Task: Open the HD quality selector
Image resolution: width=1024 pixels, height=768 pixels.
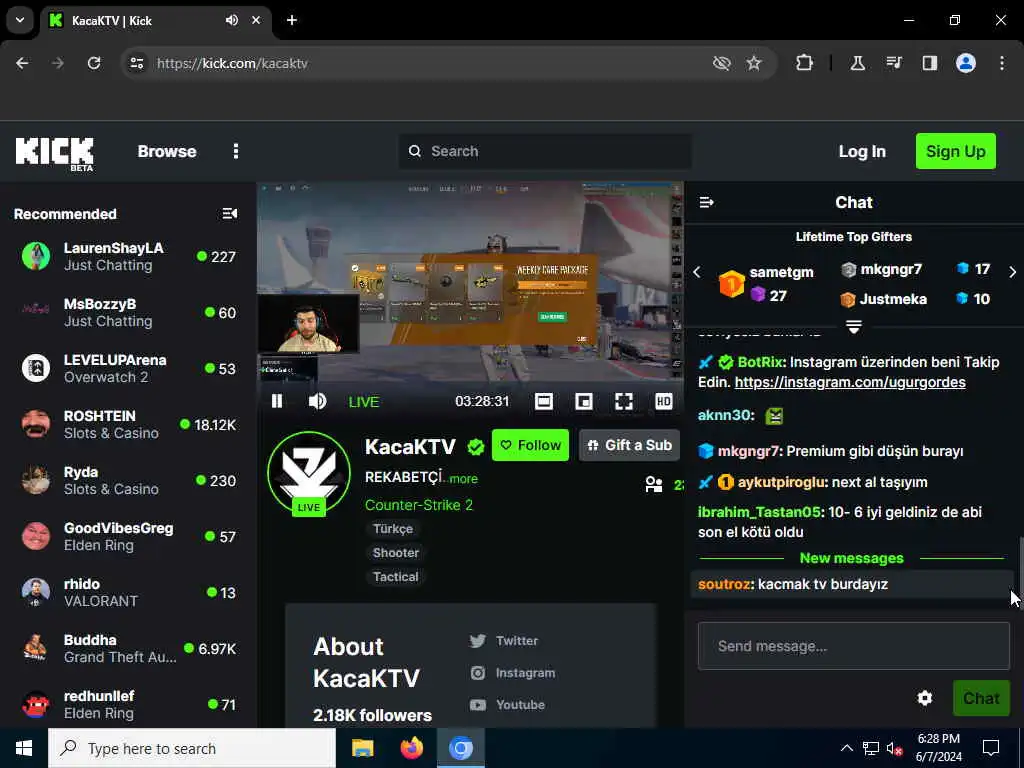Action: [x=664, y=401]
